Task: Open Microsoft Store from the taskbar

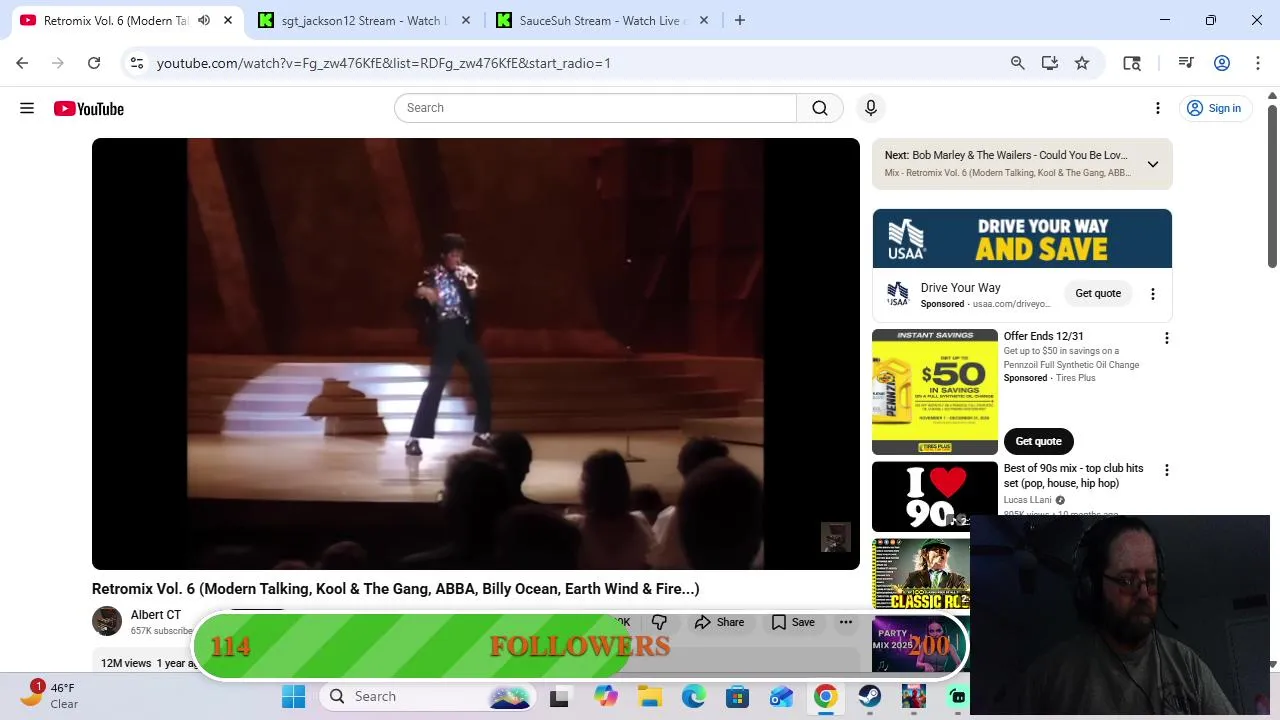Action: (738, 696)
